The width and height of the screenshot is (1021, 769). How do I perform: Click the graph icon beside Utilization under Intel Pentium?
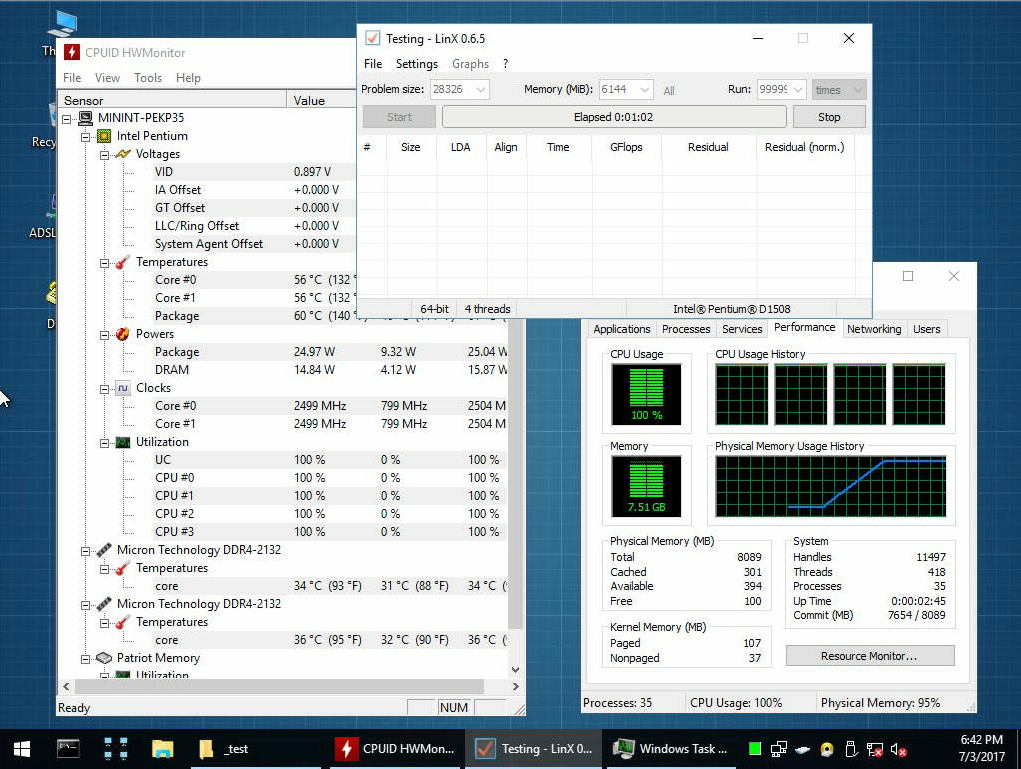[x=122, y=442]
